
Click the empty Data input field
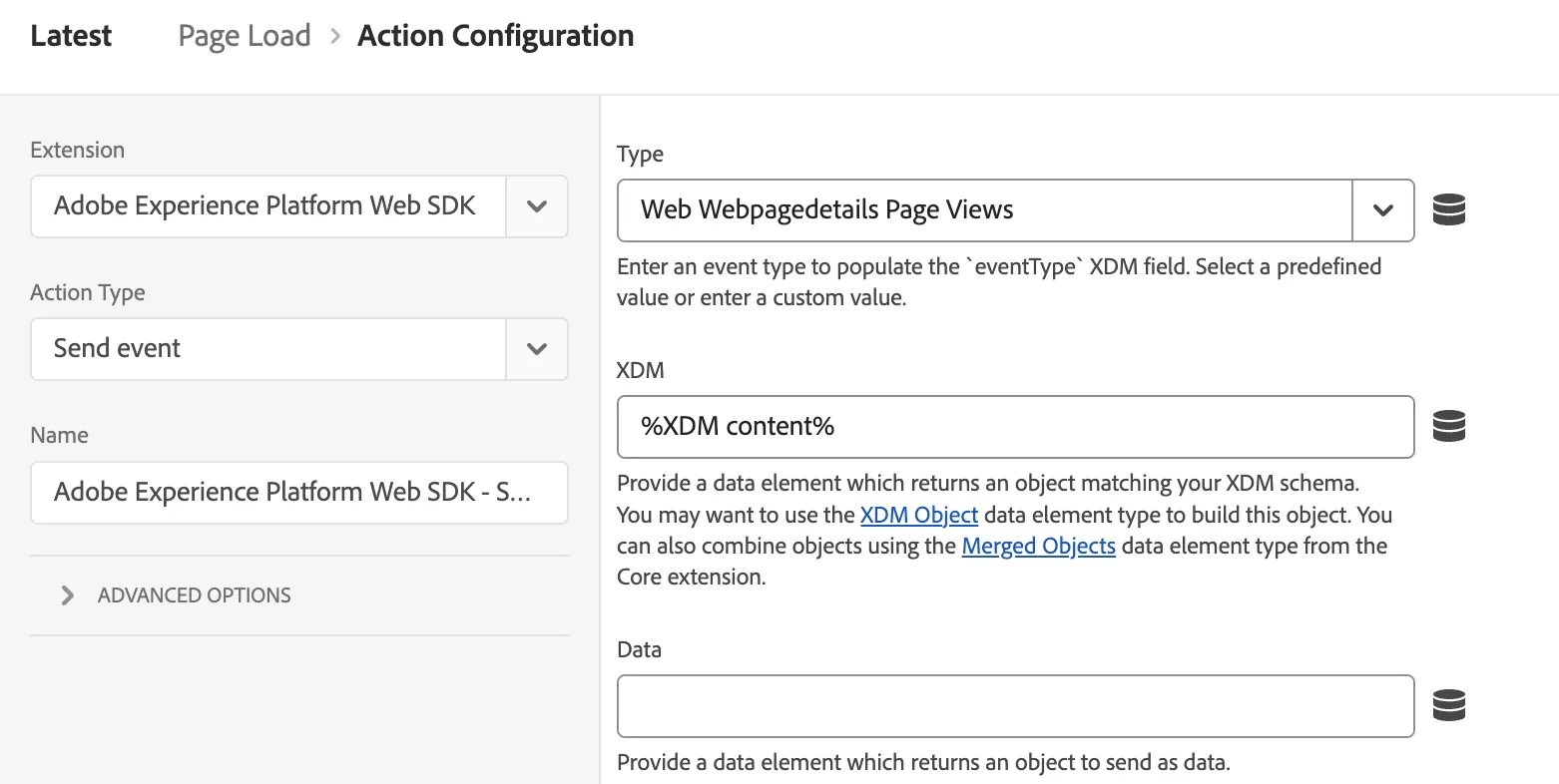click(x=1016, y=706)
